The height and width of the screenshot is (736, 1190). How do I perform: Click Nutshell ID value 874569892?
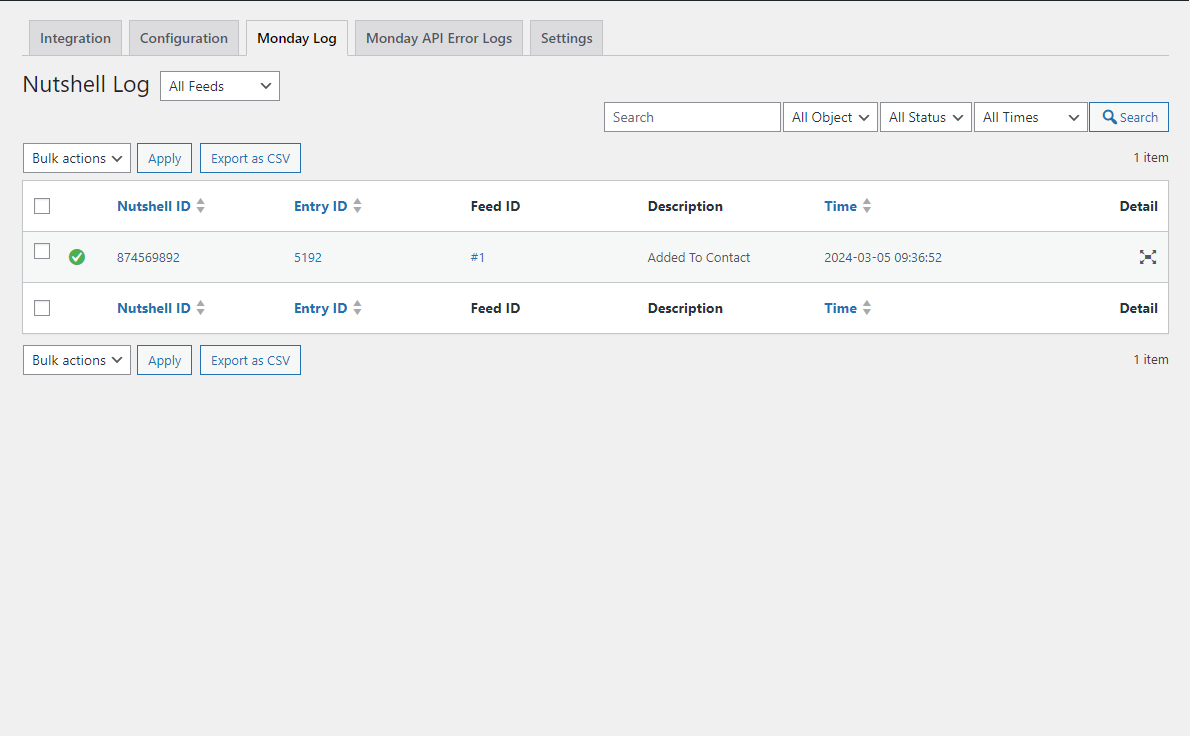[x=148, y=257]
